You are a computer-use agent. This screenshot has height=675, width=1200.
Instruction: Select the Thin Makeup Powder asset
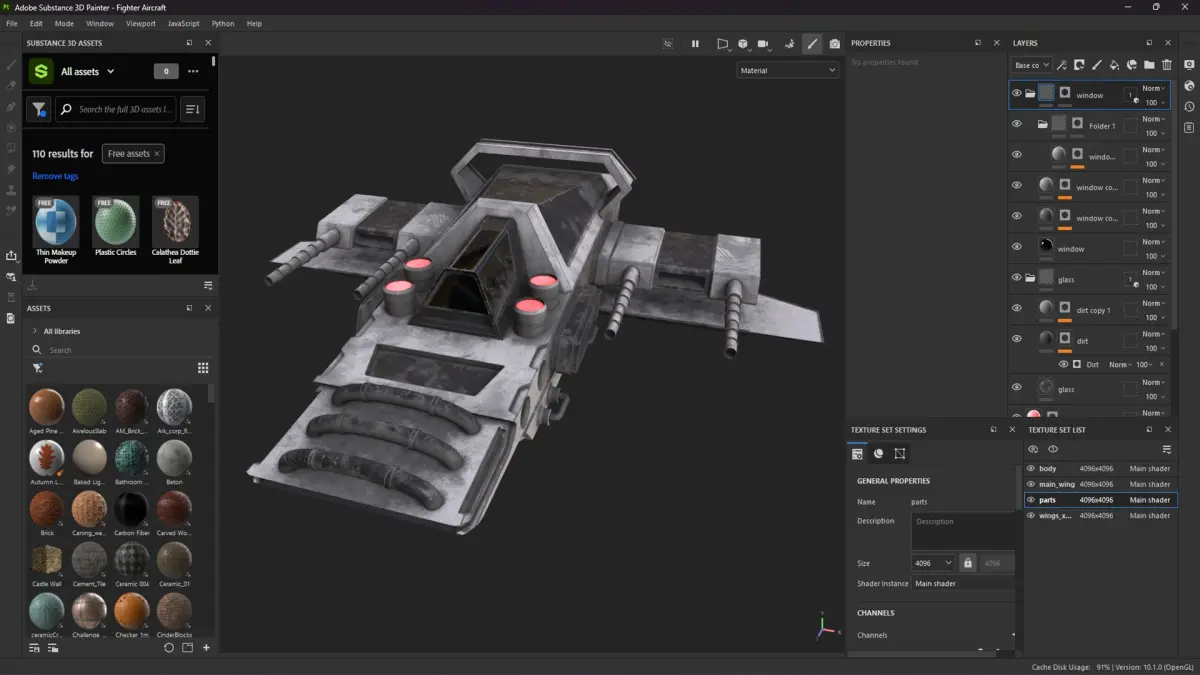tap(56, 222)
